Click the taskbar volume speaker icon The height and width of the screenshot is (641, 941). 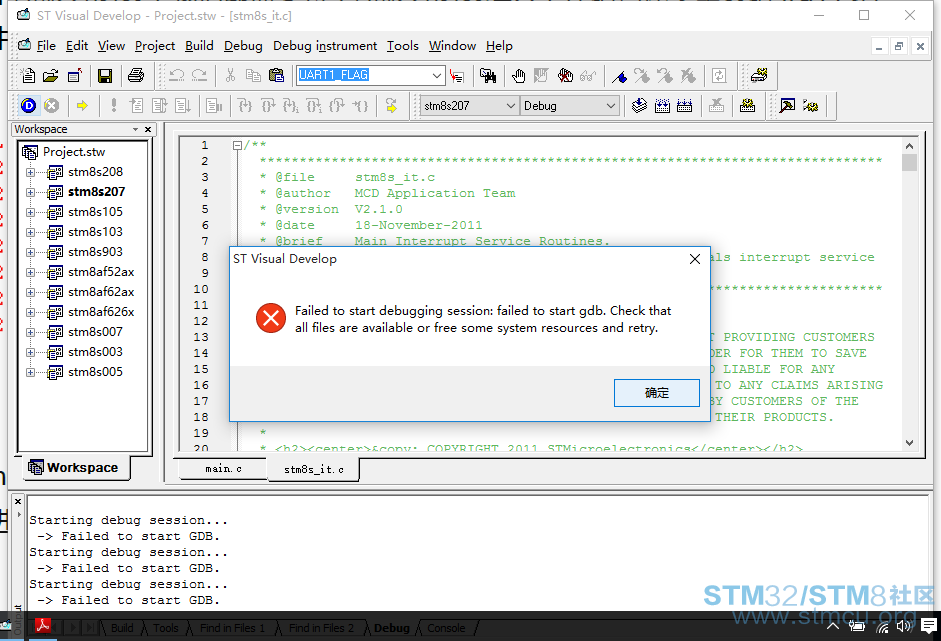(903, 627)
